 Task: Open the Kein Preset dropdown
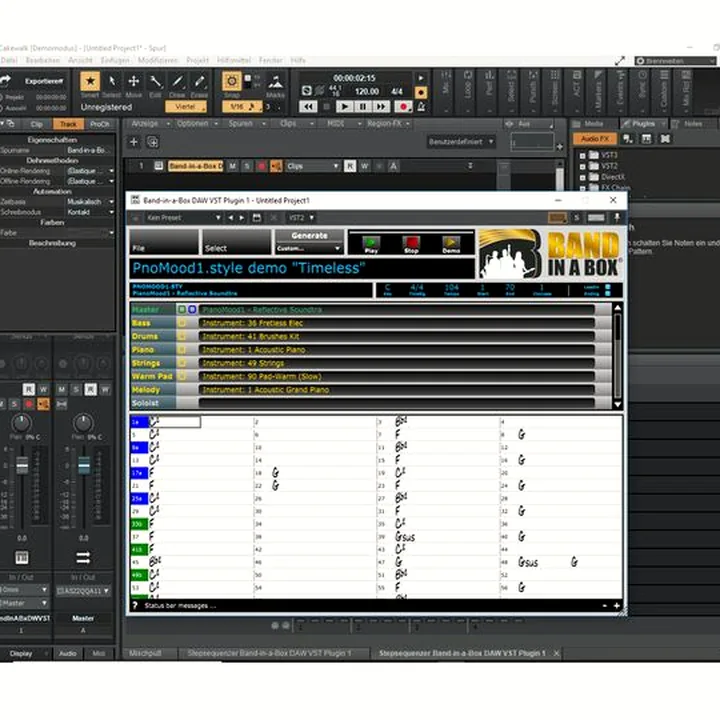183,218
